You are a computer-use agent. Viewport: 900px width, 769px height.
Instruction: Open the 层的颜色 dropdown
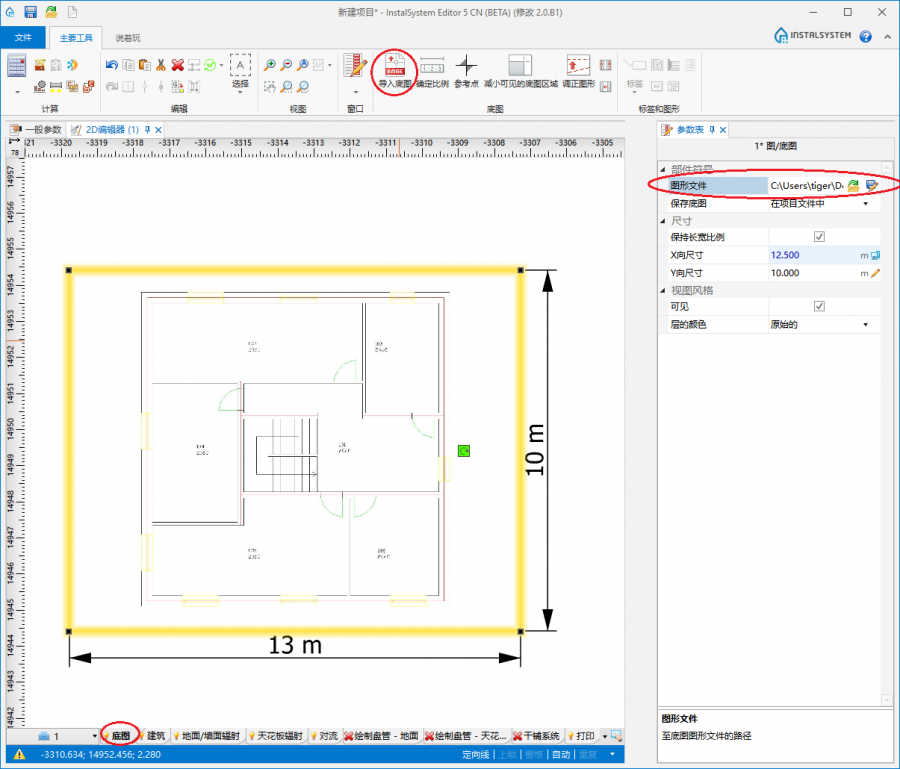(x=865, y=325)
